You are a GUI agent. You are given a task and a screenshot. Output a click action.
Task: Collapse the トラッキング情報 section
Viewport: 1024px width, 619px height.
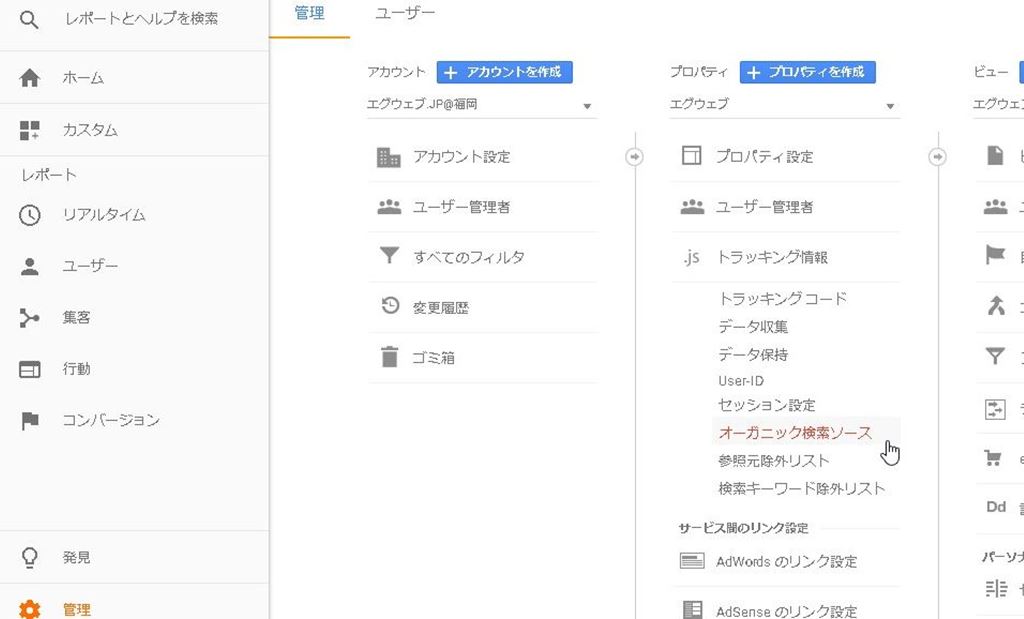[771, 257]
